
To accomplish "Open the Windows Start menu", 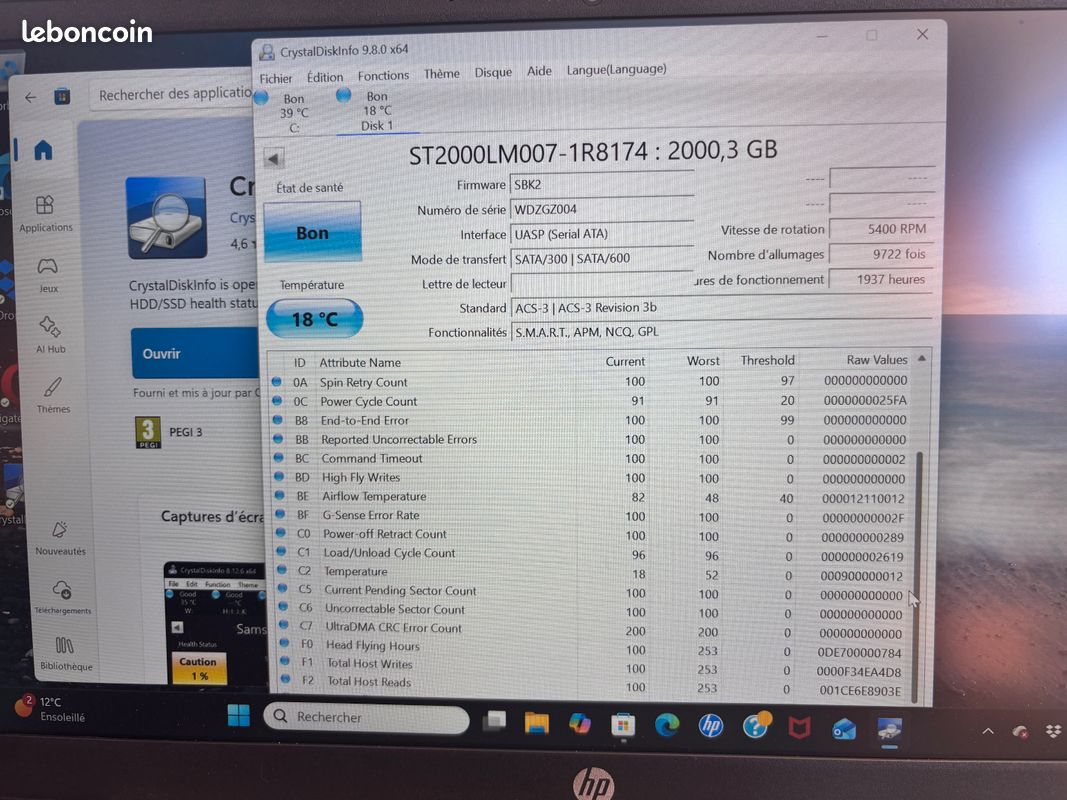I will click(238, 715).
